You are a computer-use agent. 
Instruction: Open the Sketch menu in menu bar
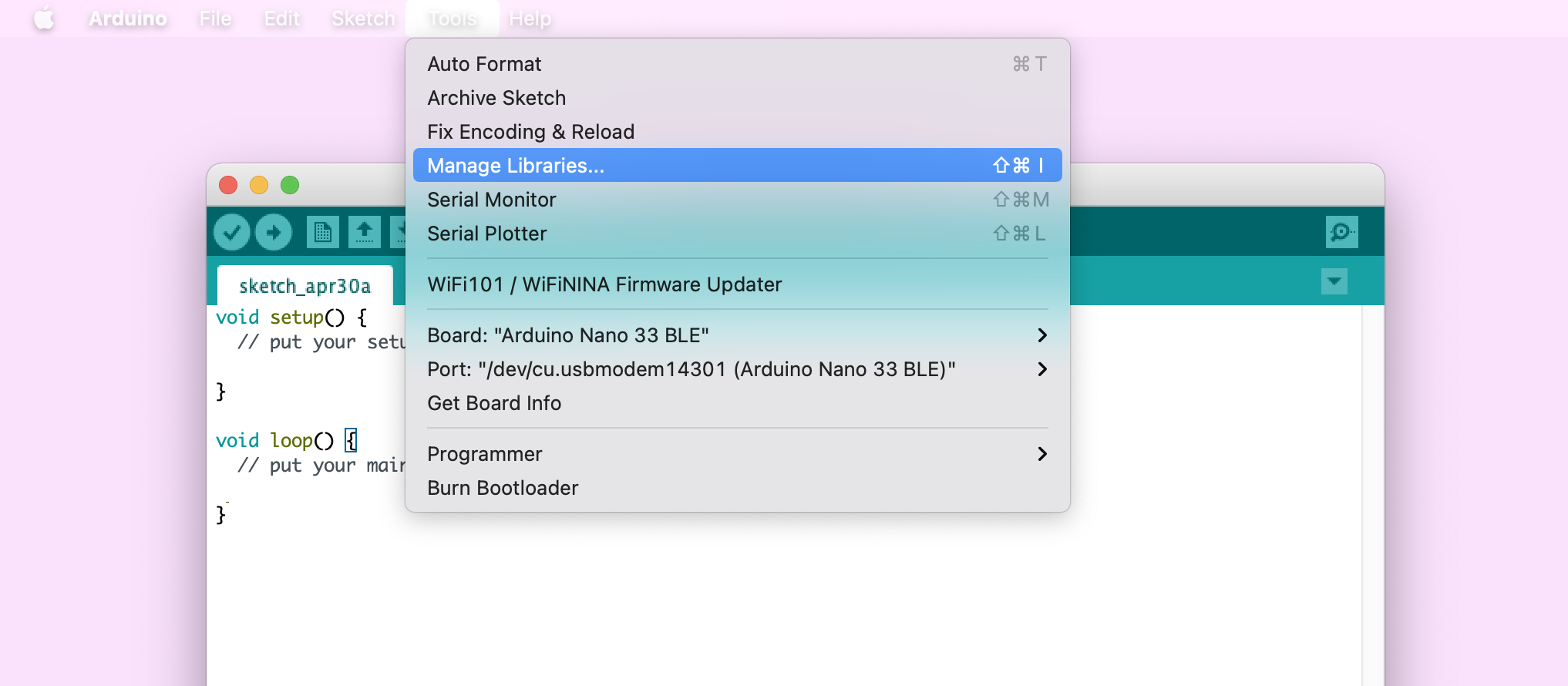coord(363,18)
